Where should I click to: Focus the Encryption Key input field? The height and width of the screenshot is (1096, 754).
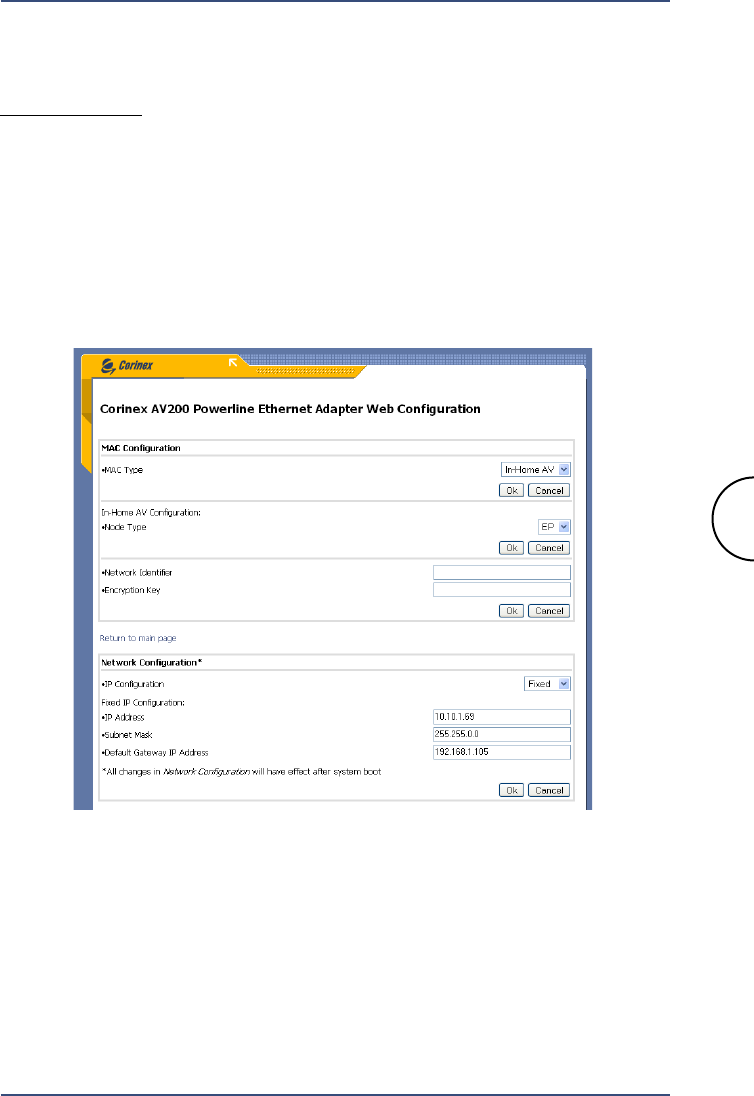502,590
